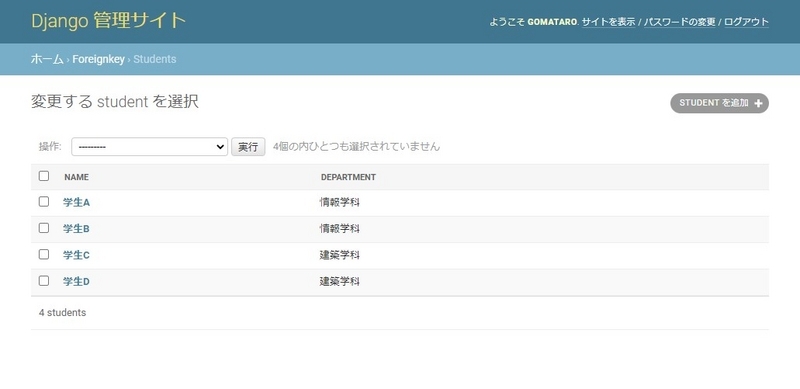Image resolution: width=800 pixels, height=389 pixels.
Task: Click the Django 管理サイト title
Action: 109,21
